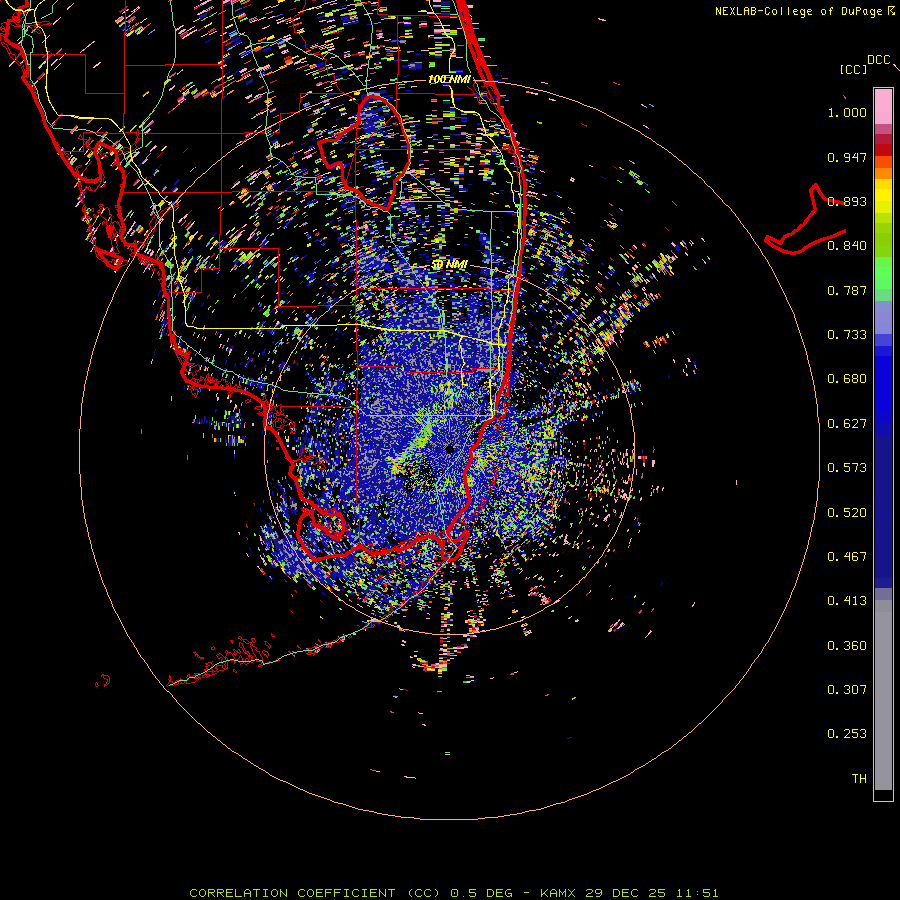Click the Lake Okeechobee outline on the map
The width and height of the screenshot is (900, 900).
[x=364, y=151]
